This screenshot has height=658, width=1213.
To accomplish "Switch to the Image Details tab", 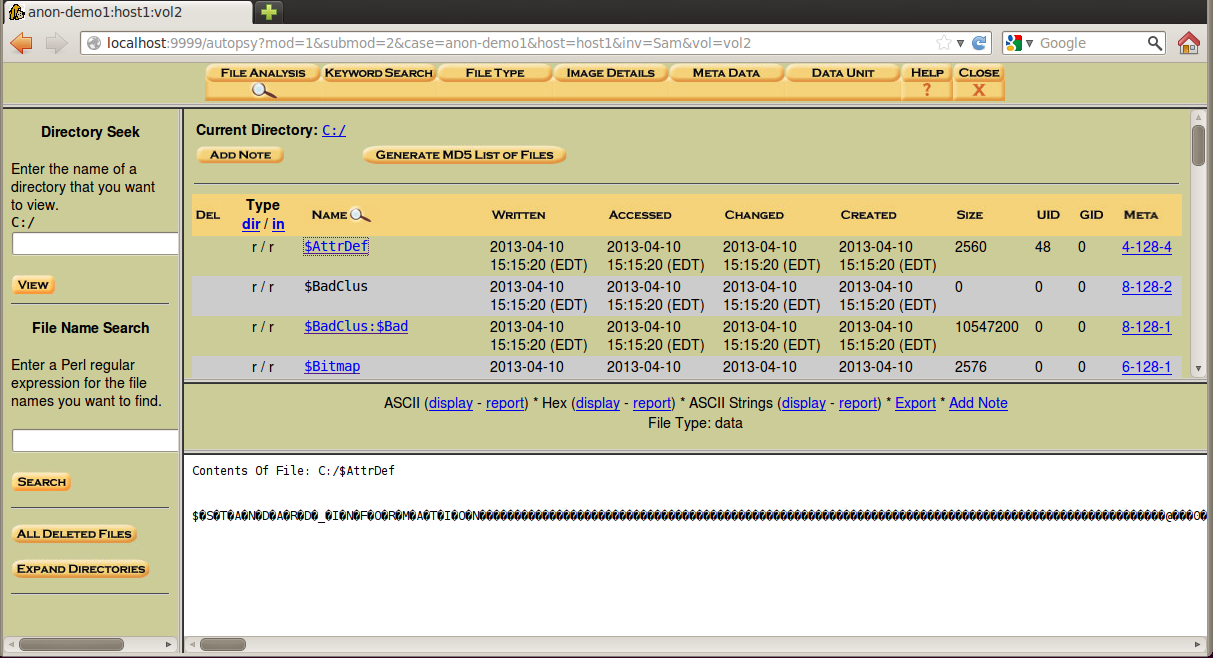I will point(611,73).
